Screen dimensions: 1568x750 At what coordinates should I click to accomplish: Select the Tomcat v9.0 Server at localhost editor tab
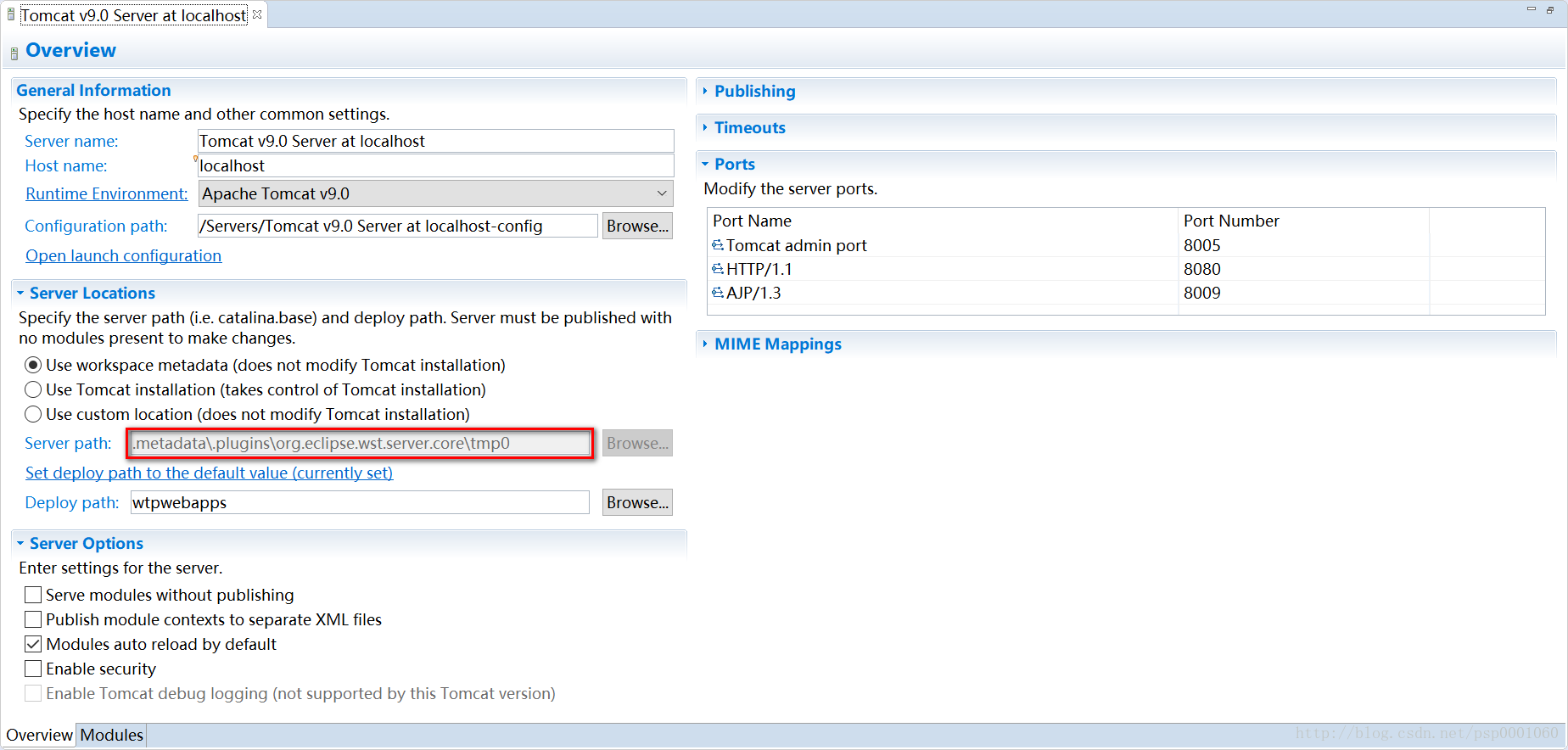133,14
